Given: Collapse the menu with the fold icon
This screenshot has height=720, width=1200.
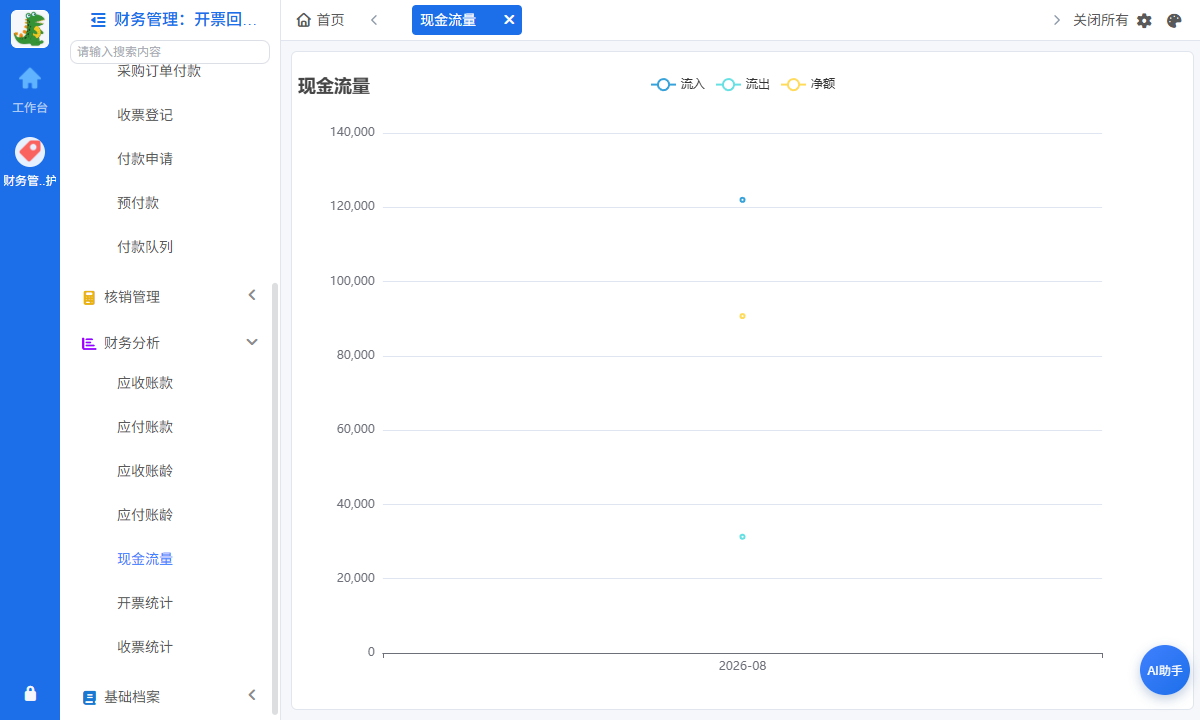Looking at the screenshot, I should coord(98,19).
